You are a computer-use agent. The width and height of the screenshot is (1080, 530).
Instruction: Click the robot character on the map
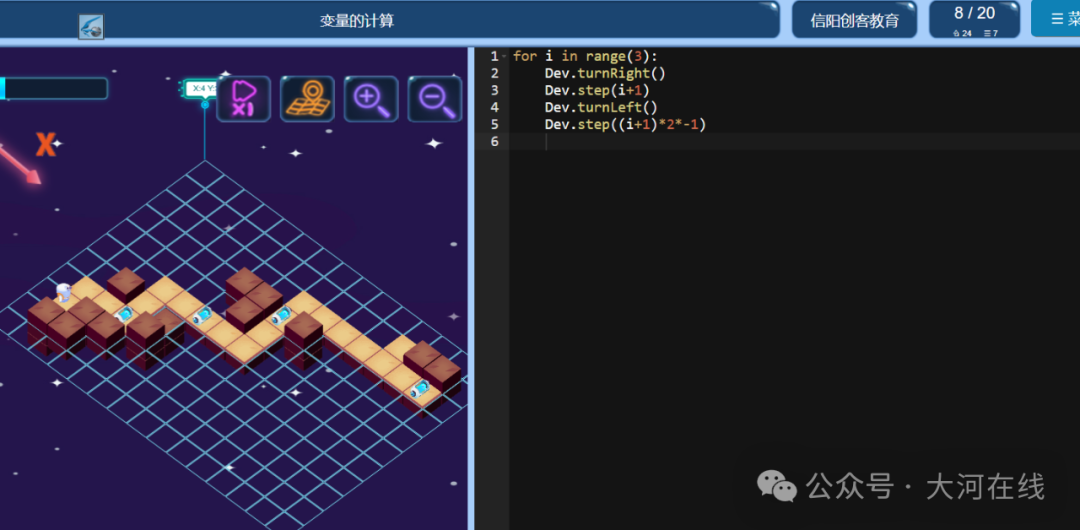[63, 292]
